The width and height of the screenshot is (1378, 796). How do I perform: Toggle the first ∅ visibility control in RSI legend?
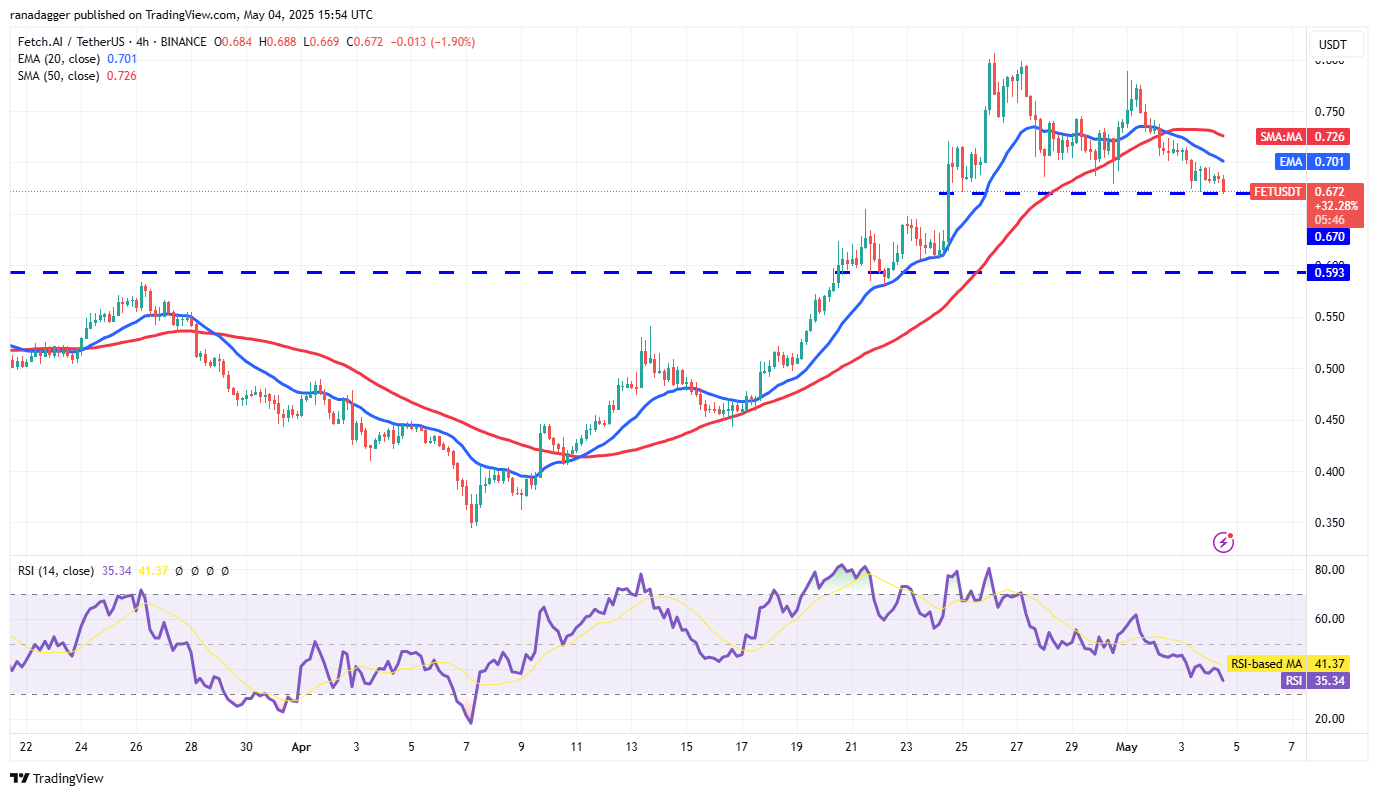click(178, 570)
